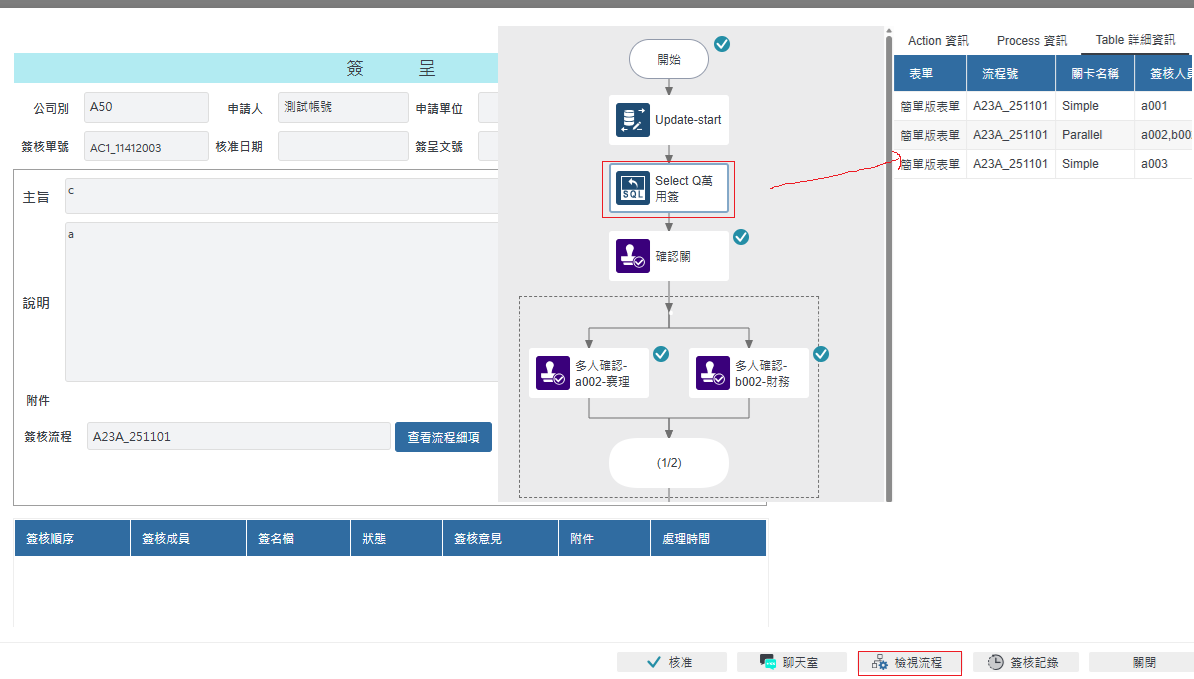Image resolution: width=1194 pixels, height=679 pixels.
Task: Open 檢視流程 view workflow button
Action: pos(909,662)
